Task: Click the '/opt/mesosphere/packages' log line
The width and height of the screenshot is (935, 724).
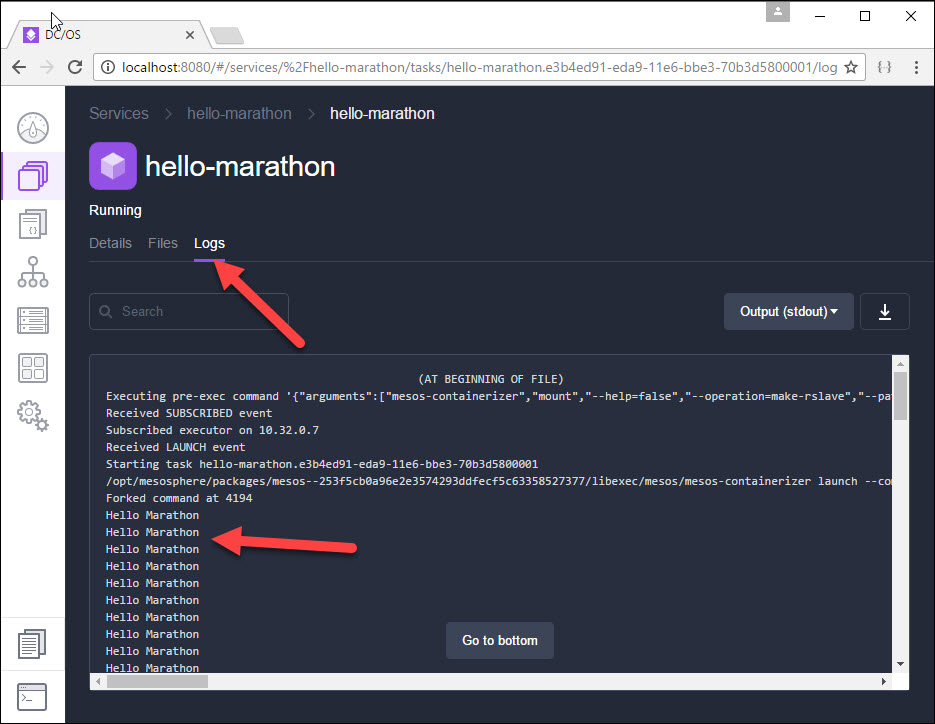Action: coord(499,481)
